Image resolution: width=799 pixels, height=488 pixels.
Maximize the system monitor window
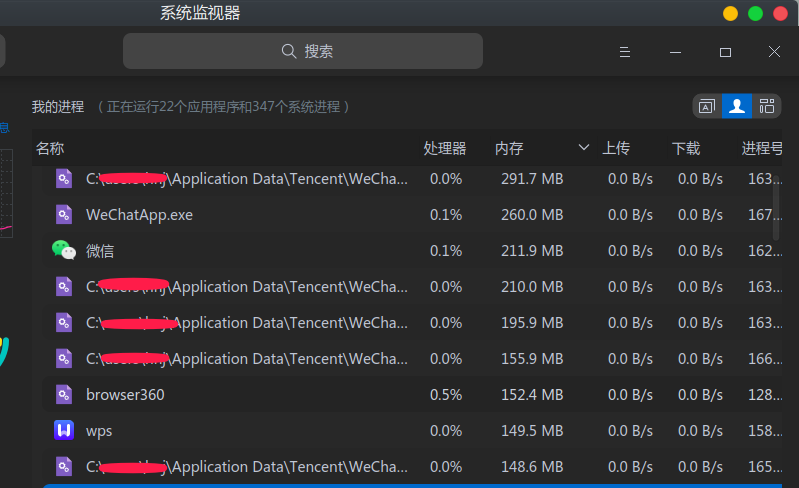coord(725,52)
